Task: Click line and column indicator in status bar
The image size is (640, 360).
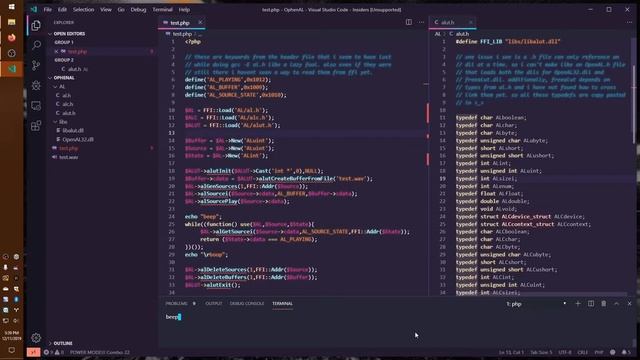Action: point(511,352)
